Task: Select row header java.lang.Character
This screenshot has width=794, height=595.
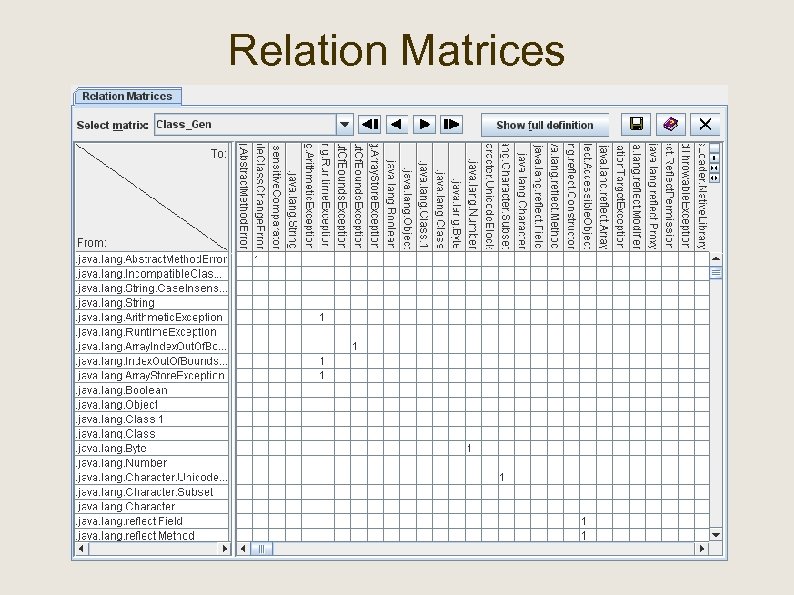Action: (x=152, y=506)
